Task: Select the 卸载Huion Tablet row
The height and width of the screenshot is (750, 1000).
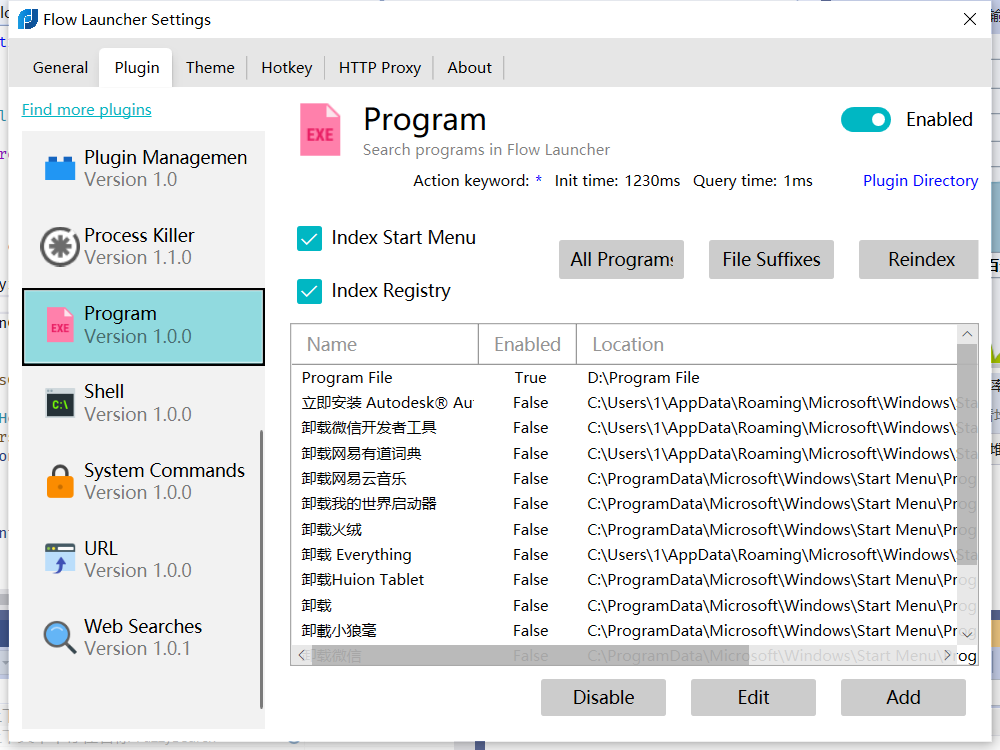Action: tap(624, 580)
